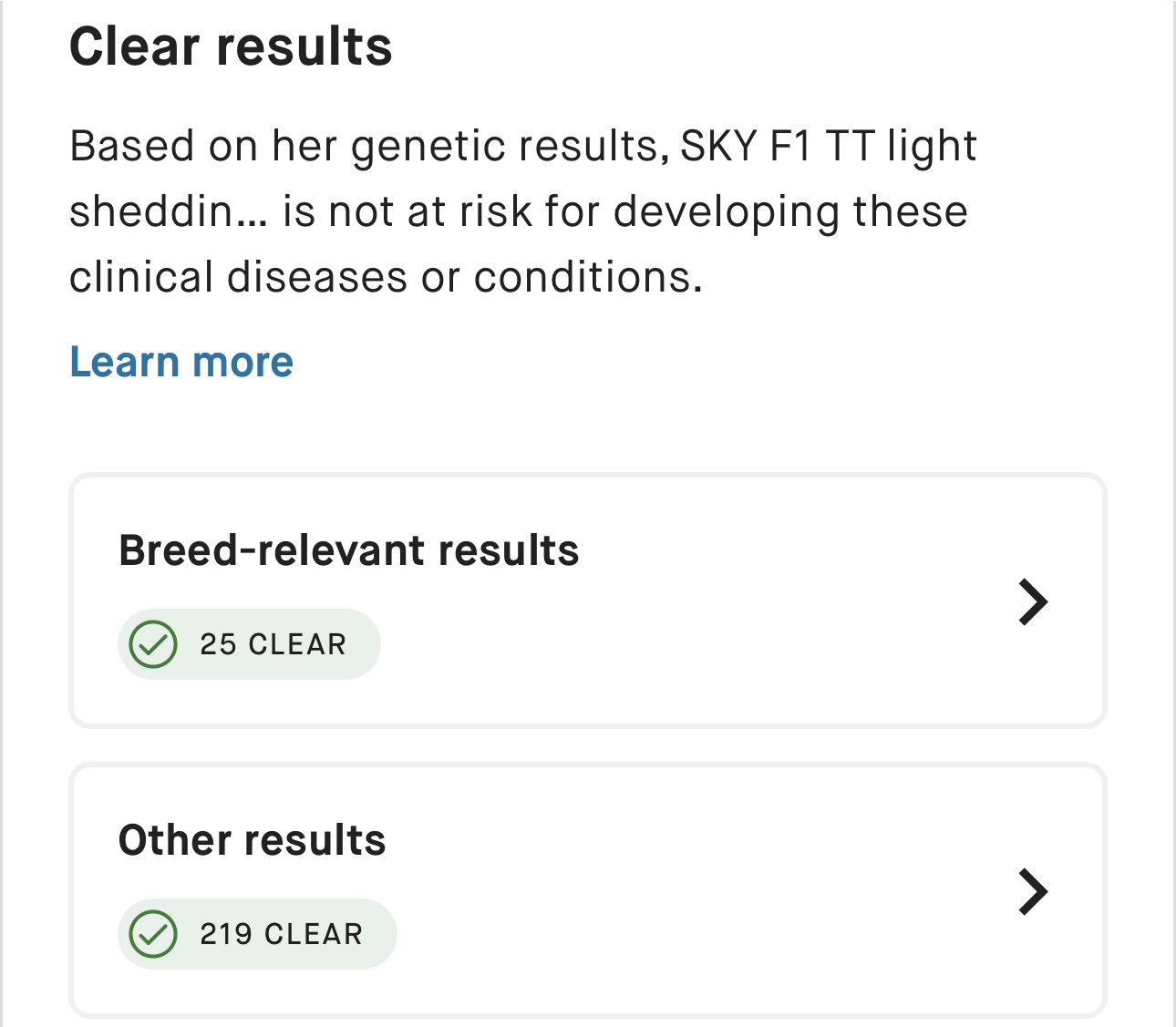Click the Clear results heading
The height and width of the screenshot is (1027, 1176).
231,46
